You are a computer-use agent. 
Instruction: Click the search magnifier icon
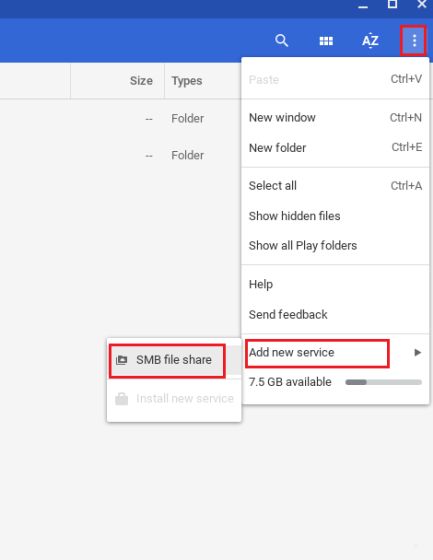point(282,40)
